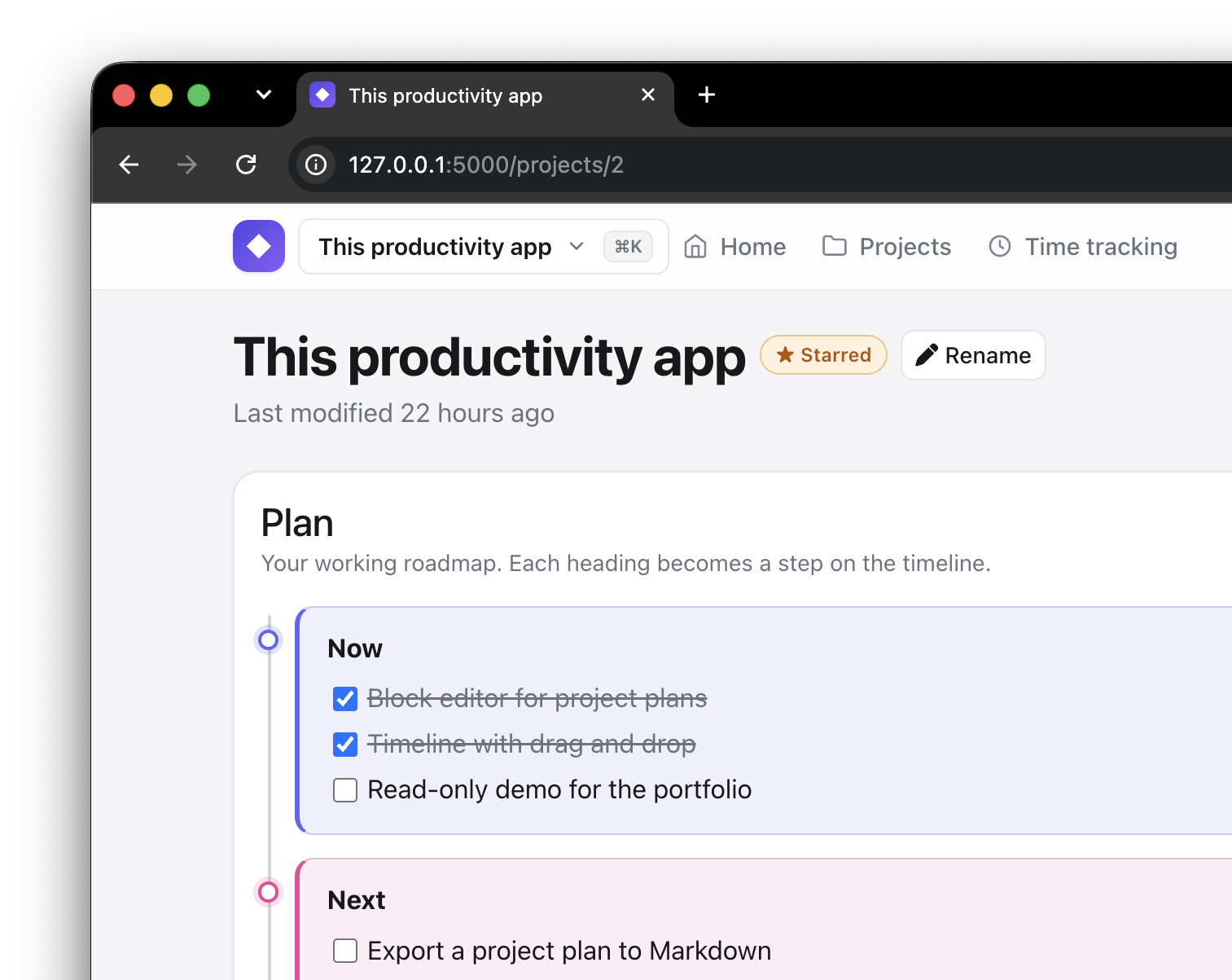Click the Projects folder icon
Screen dimensions: 1232x980
tap(835, 246)
